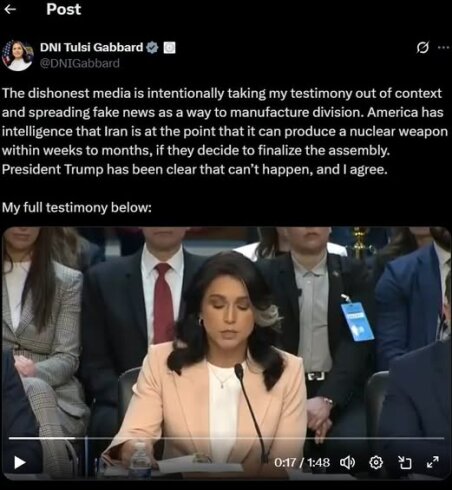This screenshot has width=452, height=490.
Task: Go back using the arrow icon
Action: [10, 9]
